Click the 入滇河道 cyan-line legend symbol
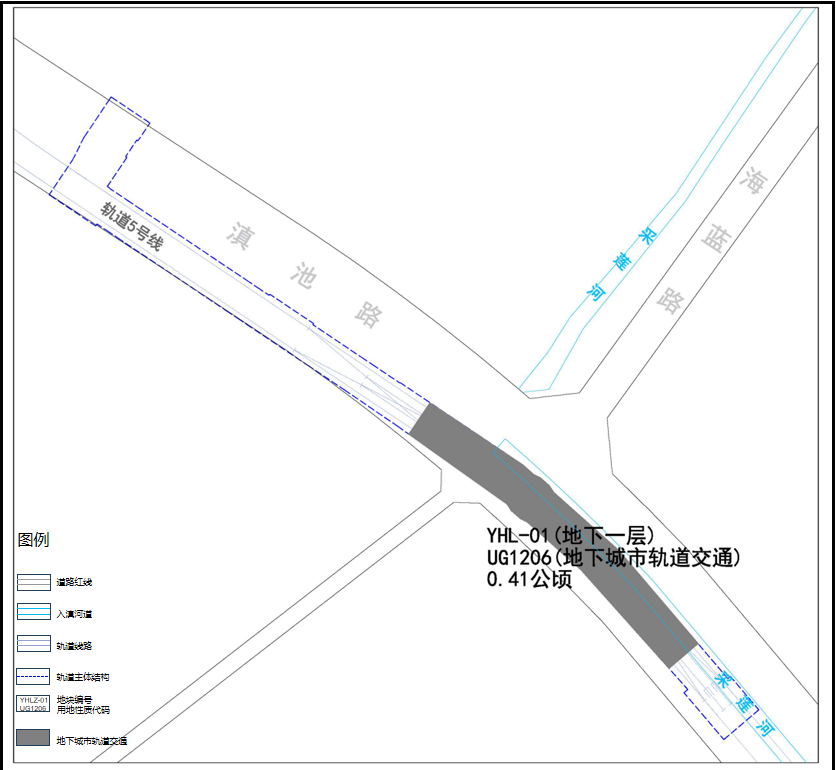 34,612
